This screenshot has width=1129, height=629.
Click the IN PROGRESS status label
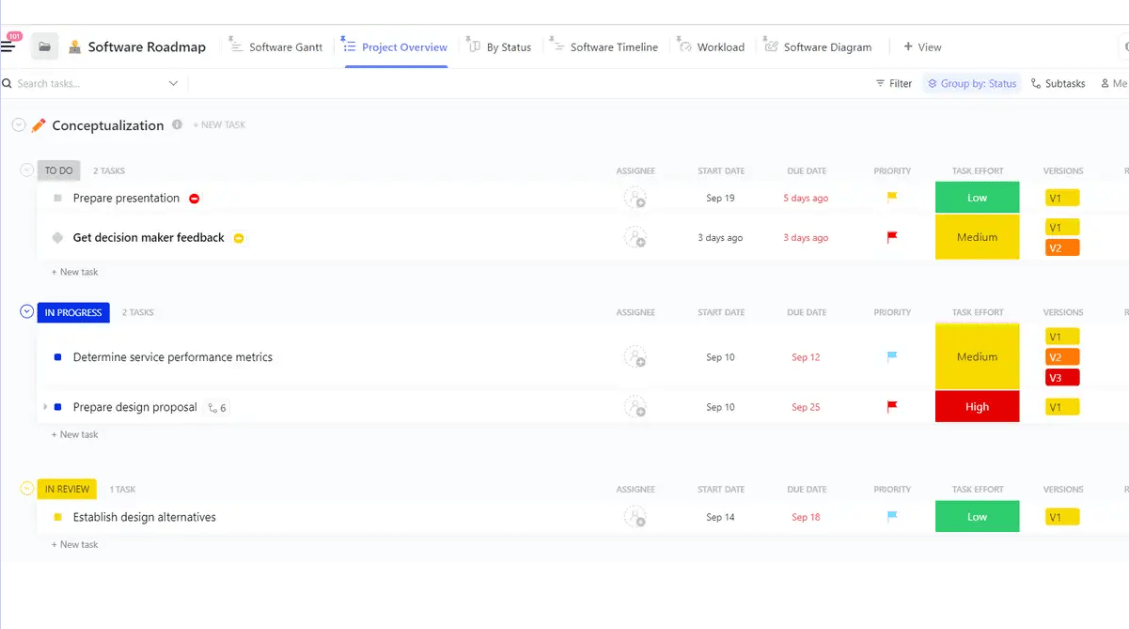click(x=73, y=312)
